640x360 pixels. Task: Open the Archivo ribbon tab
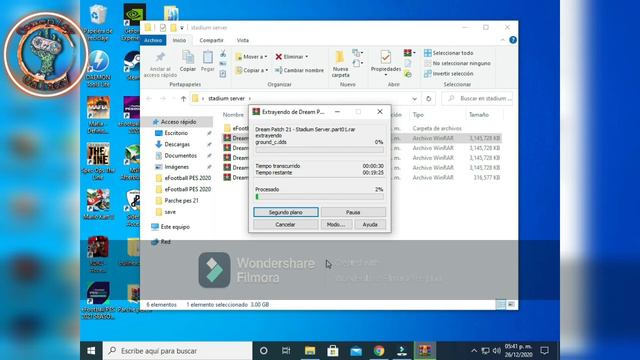tap(153, 40)
